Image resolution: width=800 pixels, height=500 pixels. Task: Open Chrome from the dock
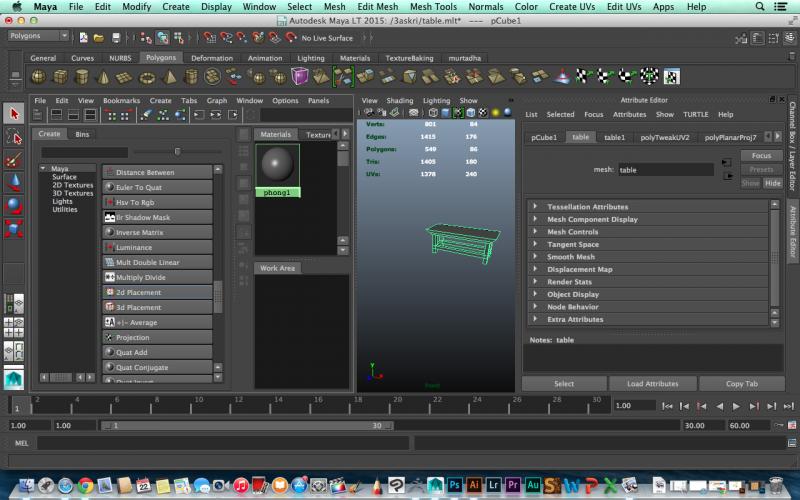85,485
